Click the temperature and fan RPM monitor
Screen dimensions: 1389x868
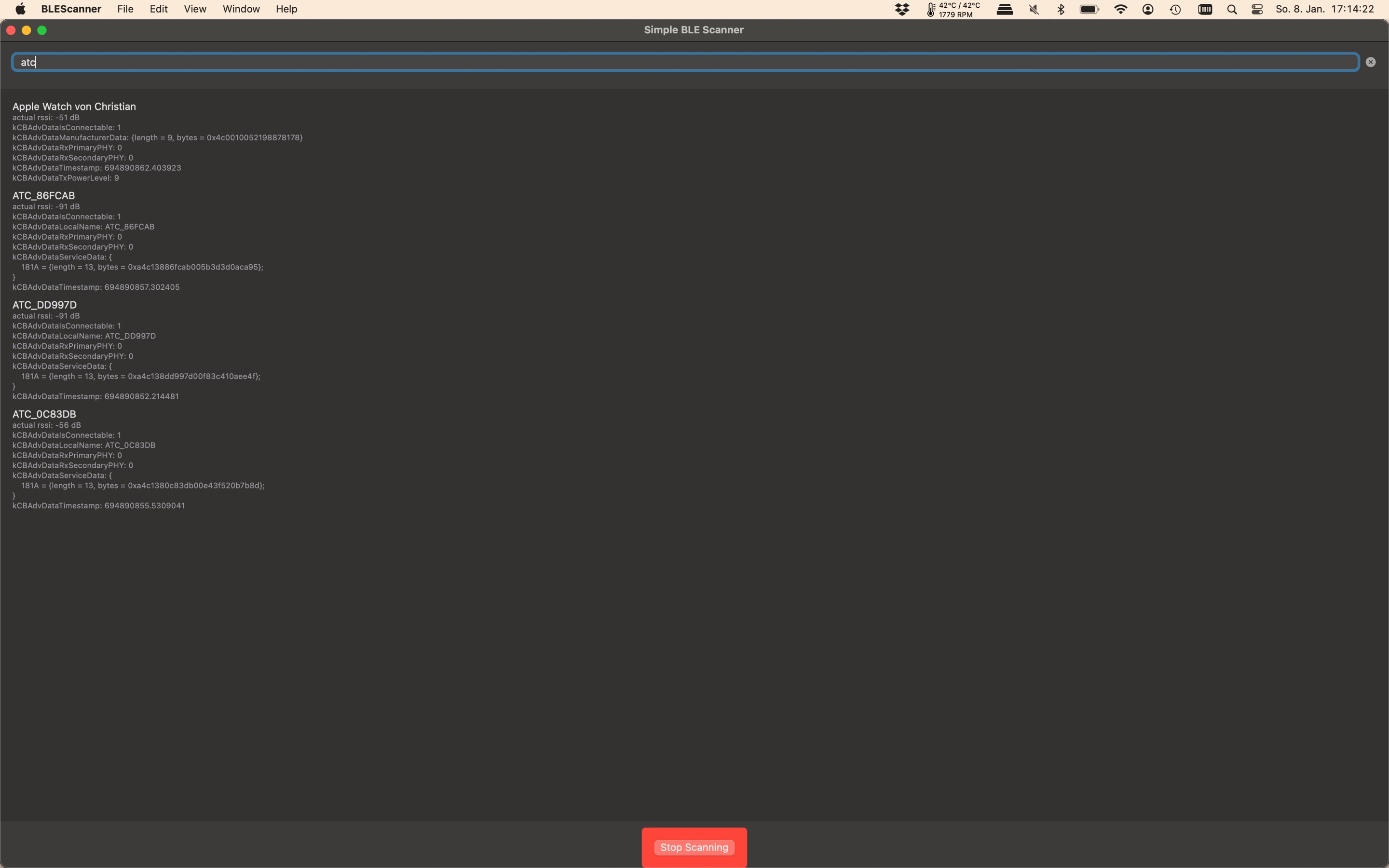pos(953,9)
